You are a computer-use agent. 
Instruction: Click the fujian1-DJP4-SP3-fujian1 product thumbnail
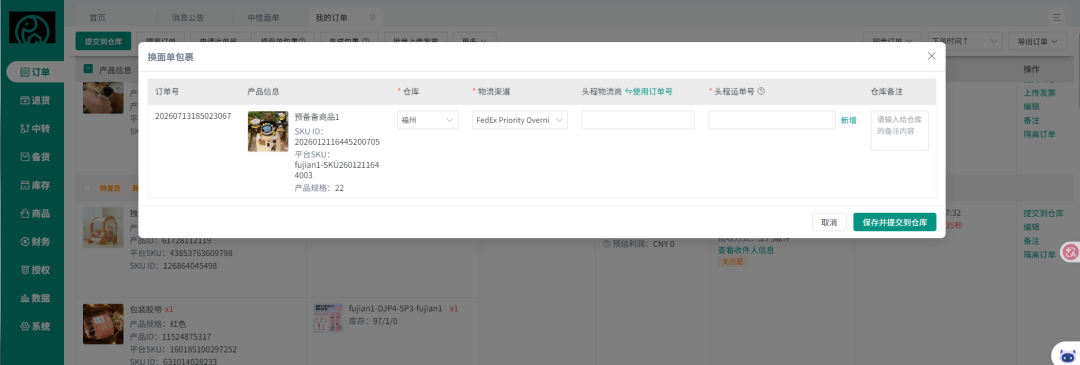coord(328,317)
